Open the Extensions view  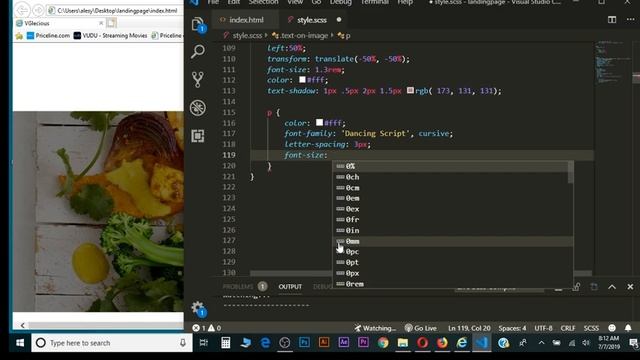(198, 136)
